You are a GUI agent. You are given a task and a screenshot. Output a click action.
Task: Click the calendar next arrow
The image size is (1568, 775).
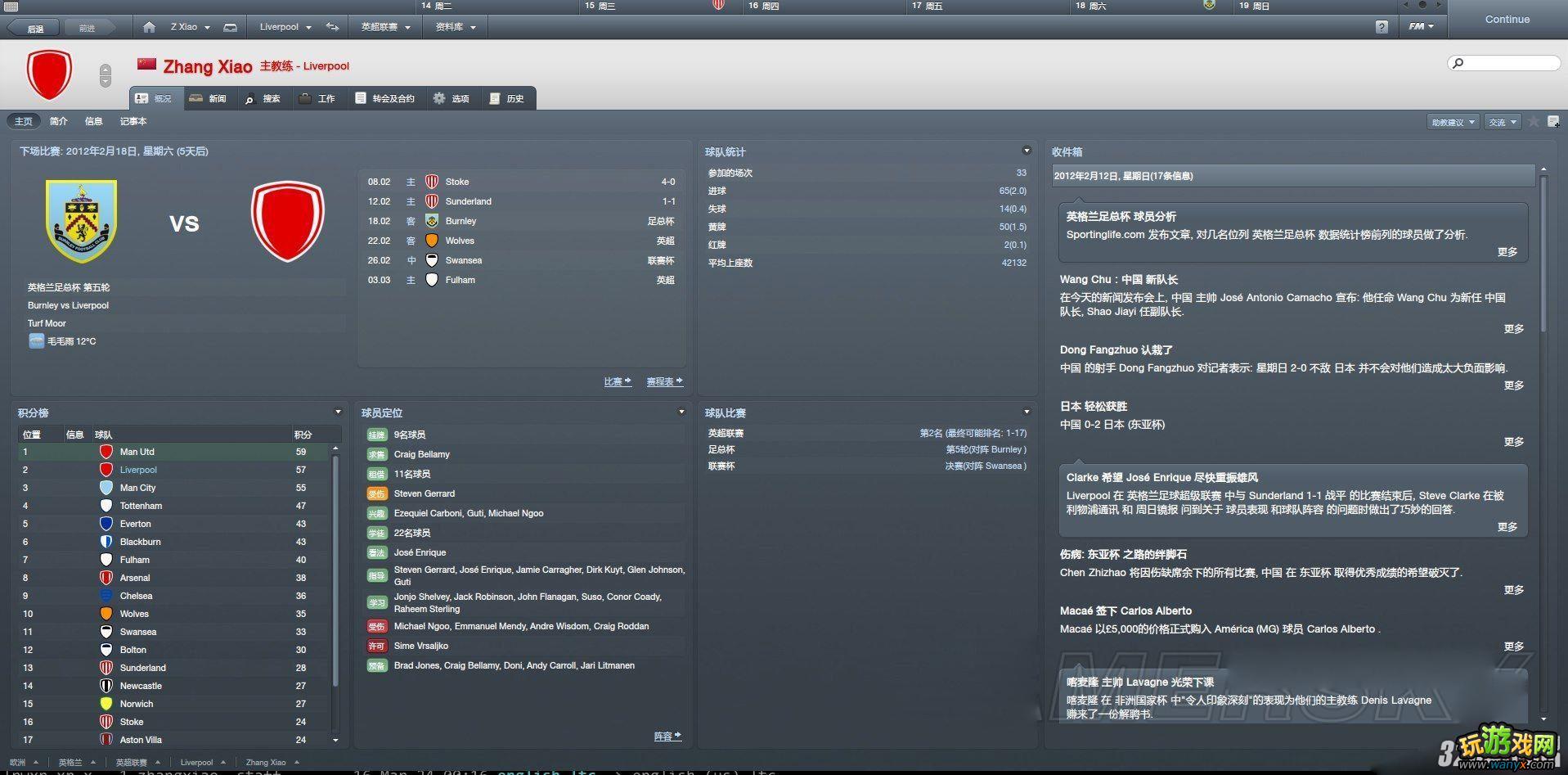click(1439, 5)
